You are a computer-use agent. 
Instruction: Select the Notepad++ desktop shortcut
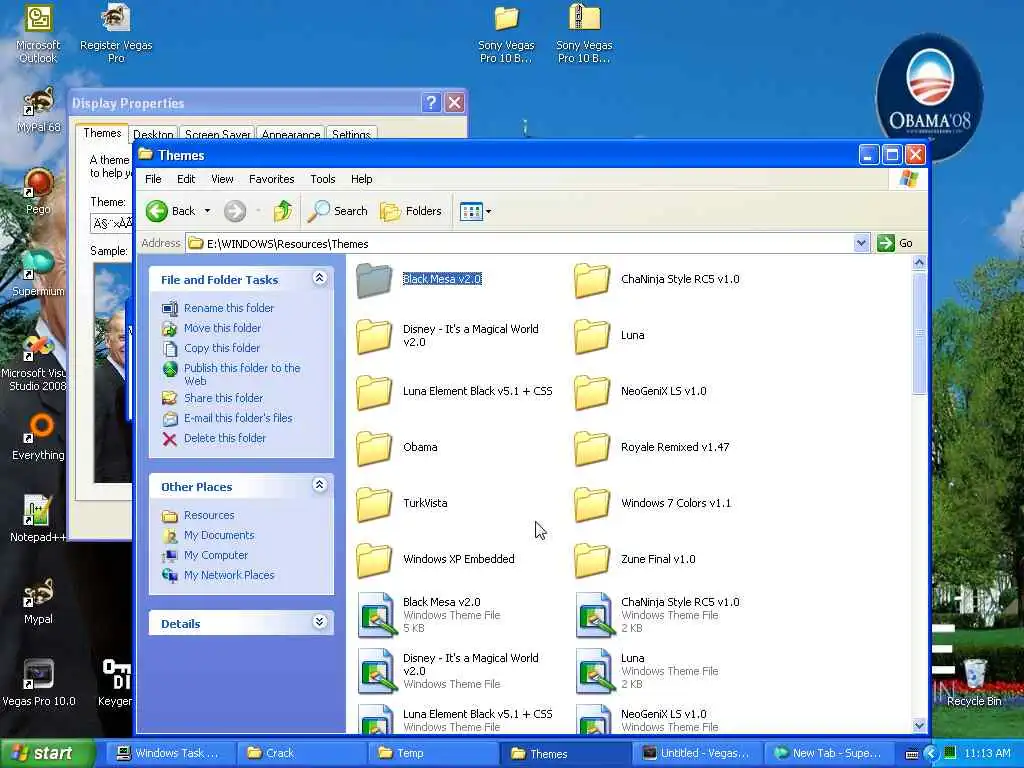[37, 519]
